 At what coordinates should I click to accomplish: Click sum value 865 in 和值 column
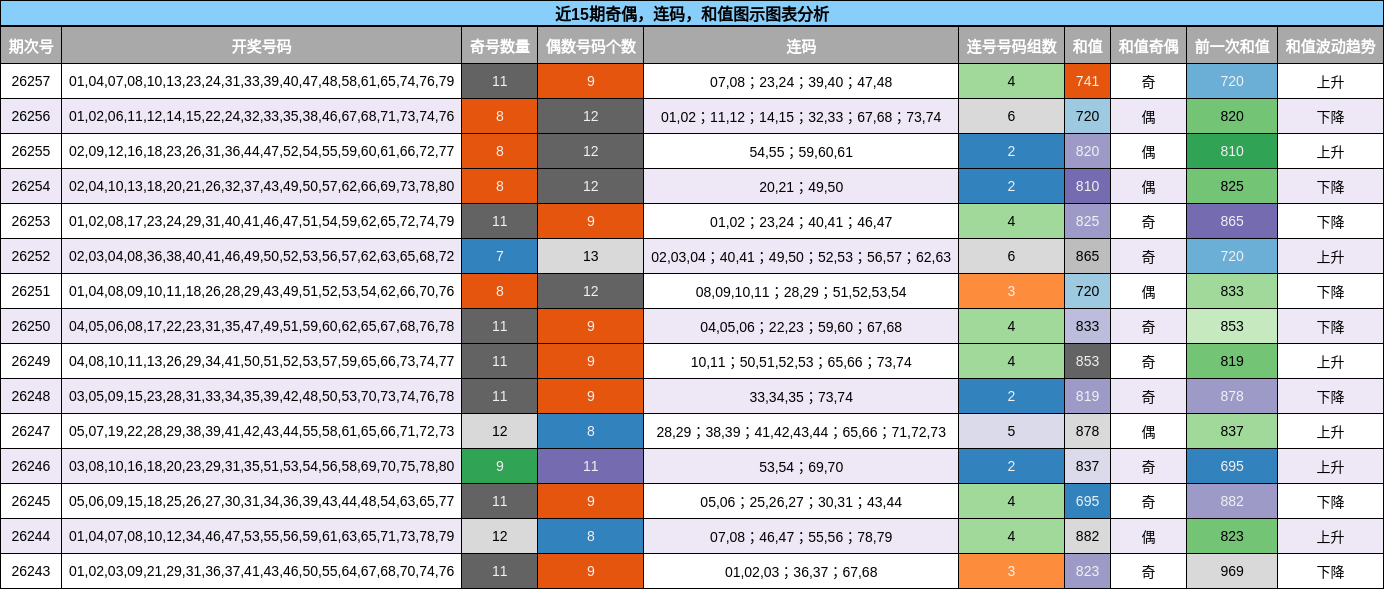[1088, 256]
